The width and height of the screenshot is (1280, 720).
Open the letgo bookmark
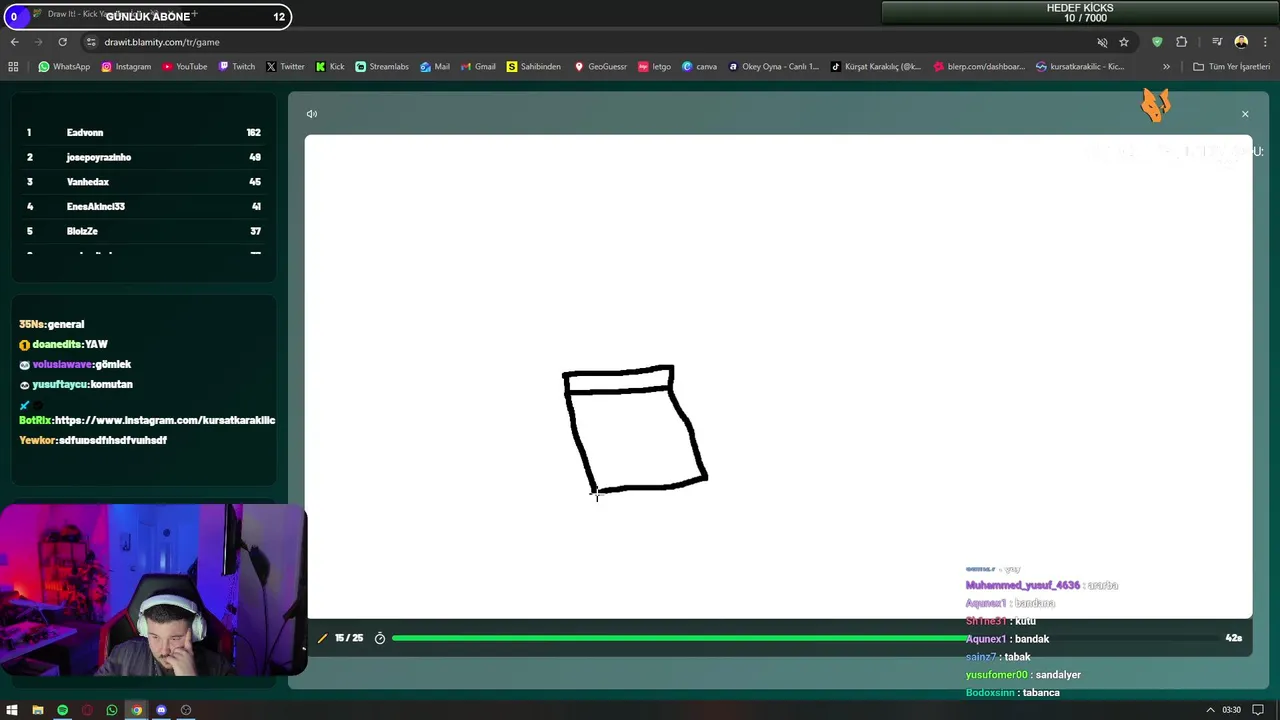pyautogui.click(x=654, y=67)
